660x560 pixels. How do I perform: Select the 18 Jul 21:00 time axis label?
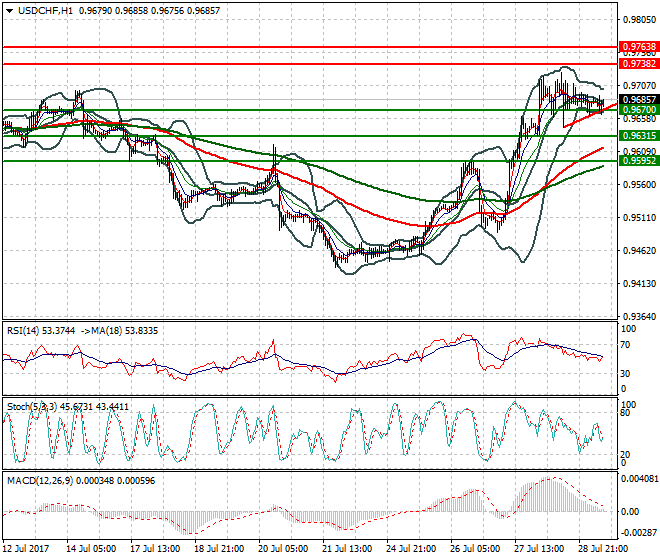pyautogui.click(x=219, y=549)
